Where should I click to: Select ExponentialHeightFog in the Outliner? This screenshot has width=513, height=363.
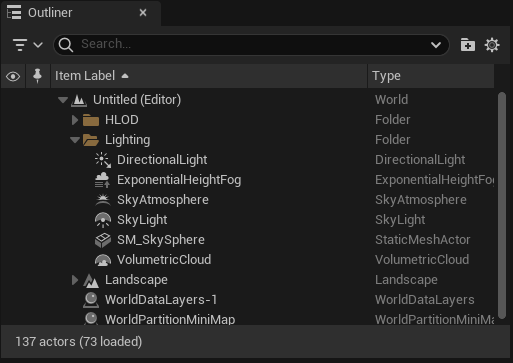coord(179,180)
